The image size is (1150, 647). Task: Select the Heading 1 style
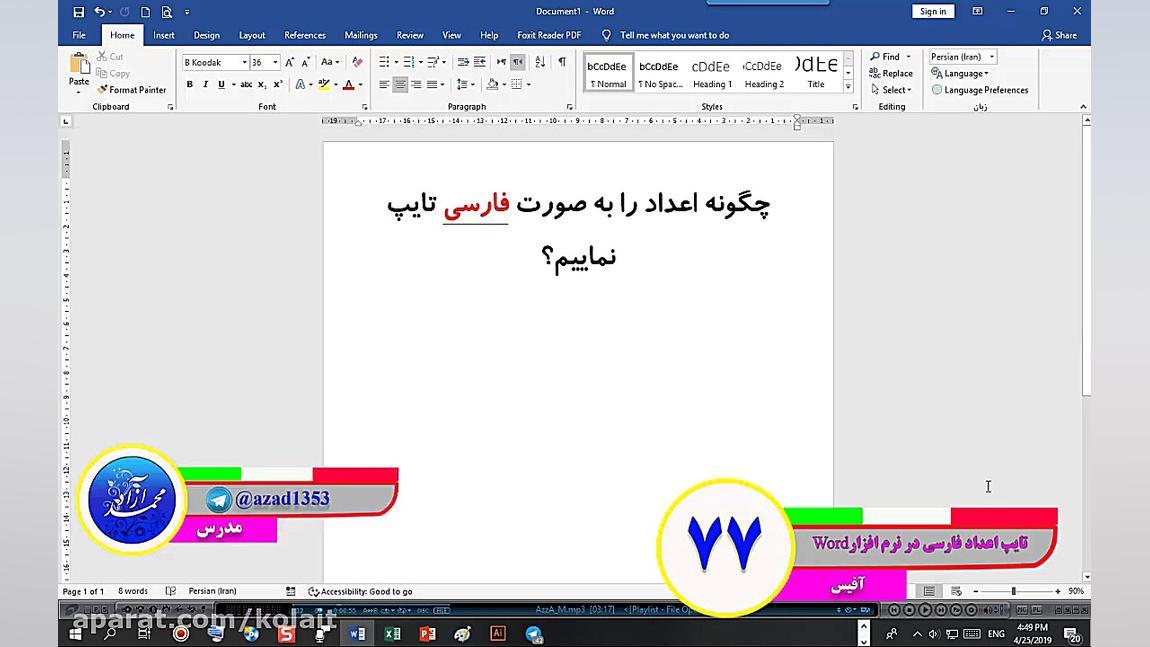coord(711,70)
